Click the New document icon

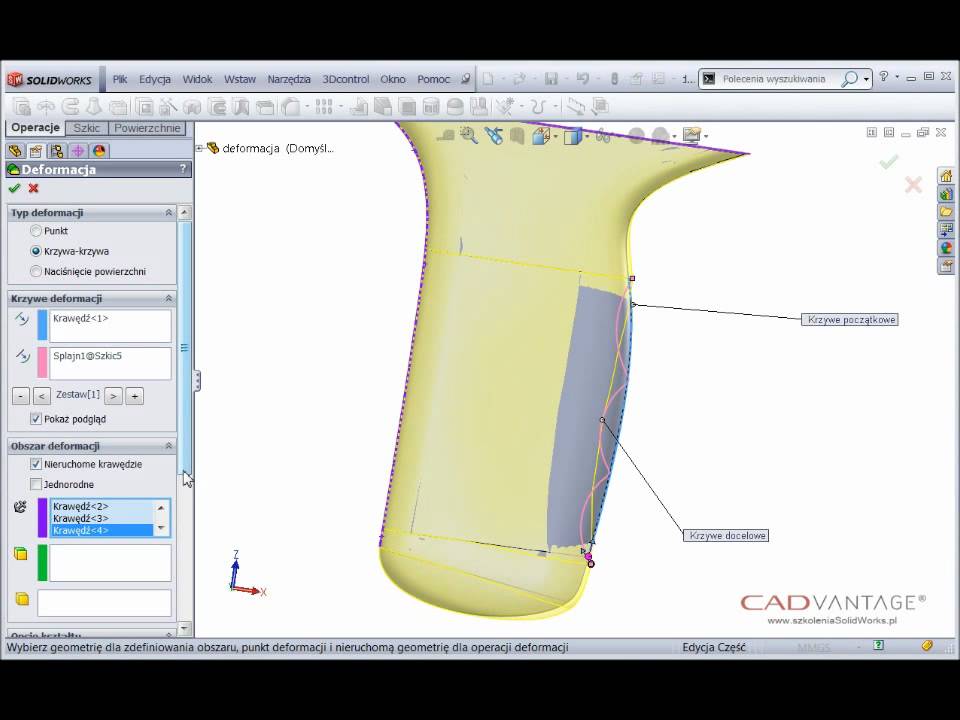[488, 78]
